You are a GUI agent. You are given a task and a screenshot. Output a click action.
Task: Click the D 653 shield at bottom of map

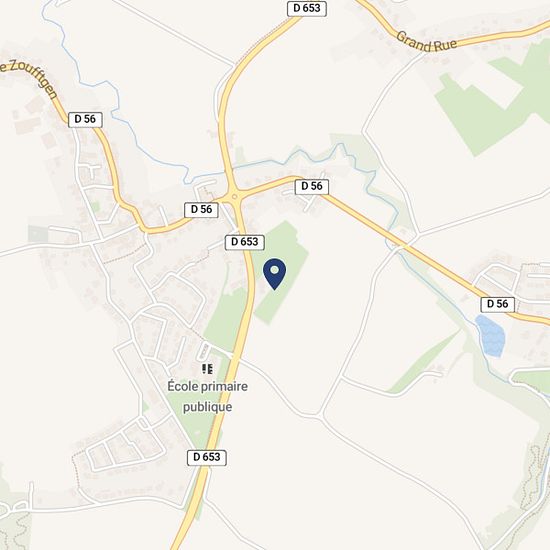[x=207, y=458]
